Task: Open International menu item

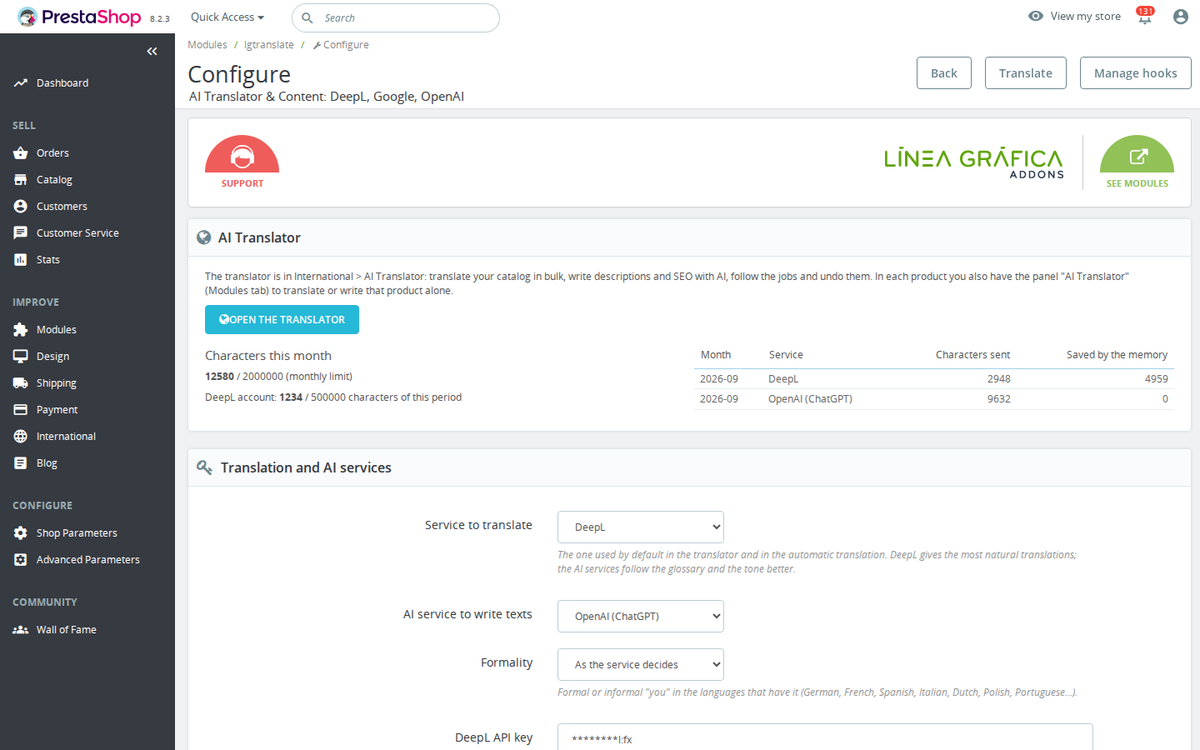Action: tap(66, 436)
